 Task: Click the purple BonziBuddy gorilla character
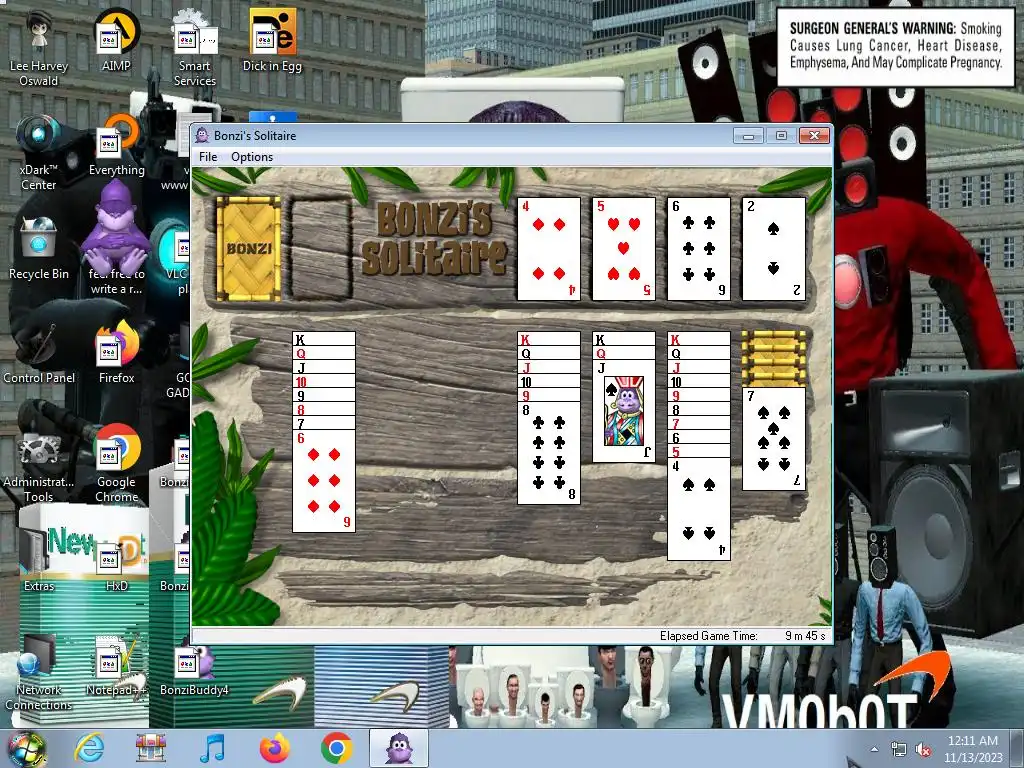[116, 229]
